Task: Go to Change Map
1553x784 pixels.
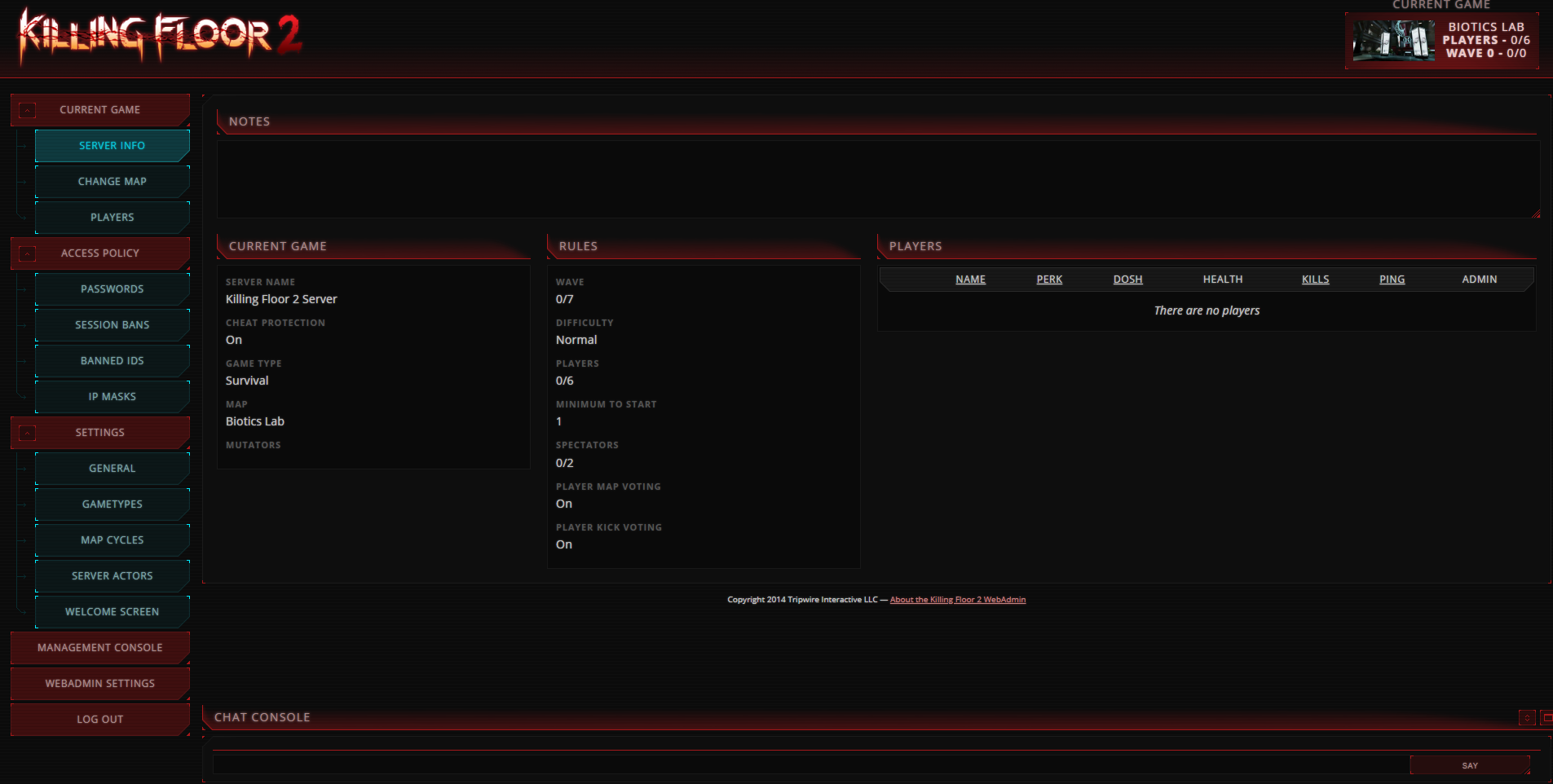Action: 113,182
